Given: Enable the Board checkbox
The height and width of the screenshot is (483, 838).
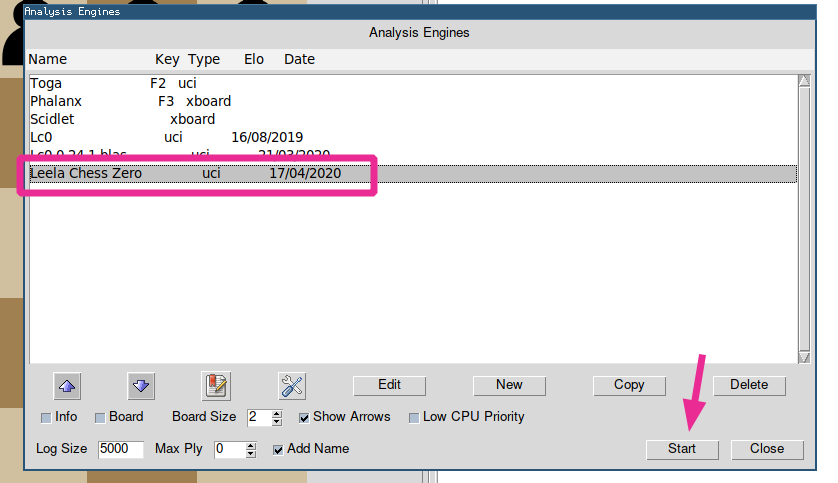Looking at the screenshot, I should (100, 417).
